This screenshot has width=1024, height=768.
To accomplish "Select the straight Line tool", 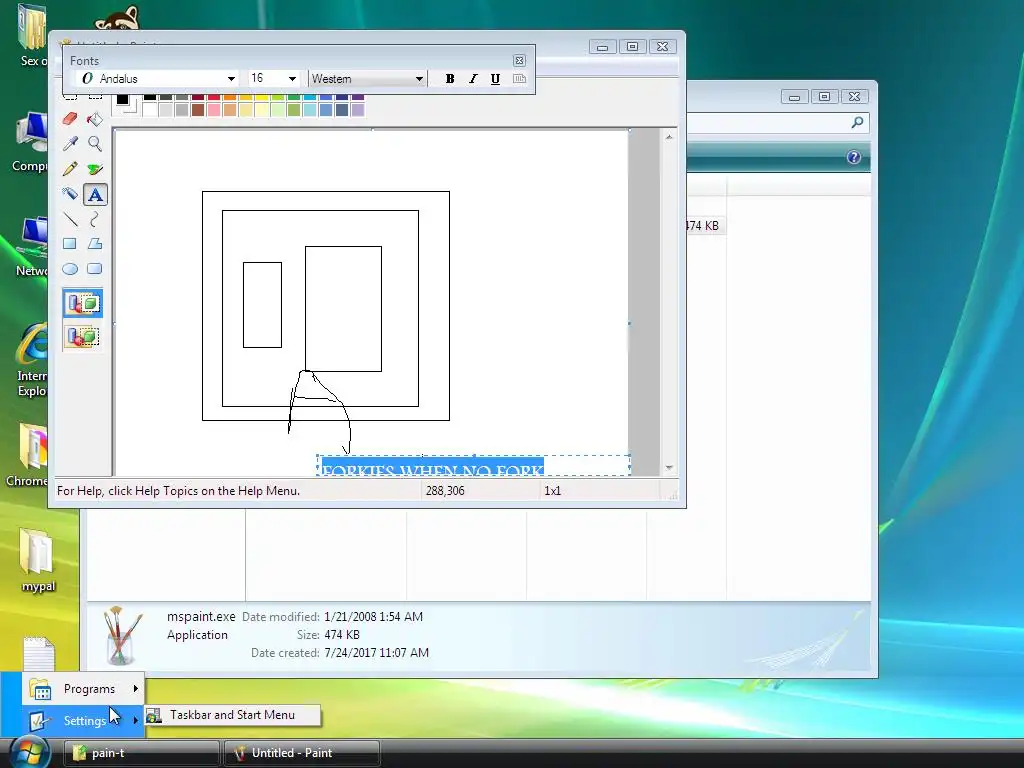I will tap(70, 219).
